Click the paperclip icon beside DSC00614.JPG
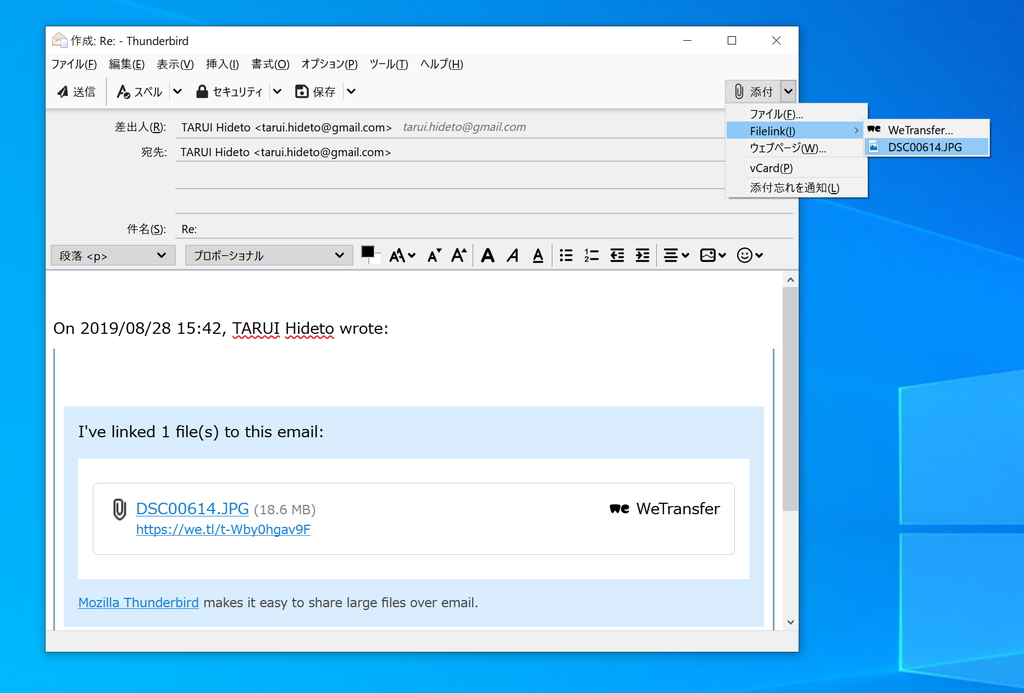 (x=119, y=509)
